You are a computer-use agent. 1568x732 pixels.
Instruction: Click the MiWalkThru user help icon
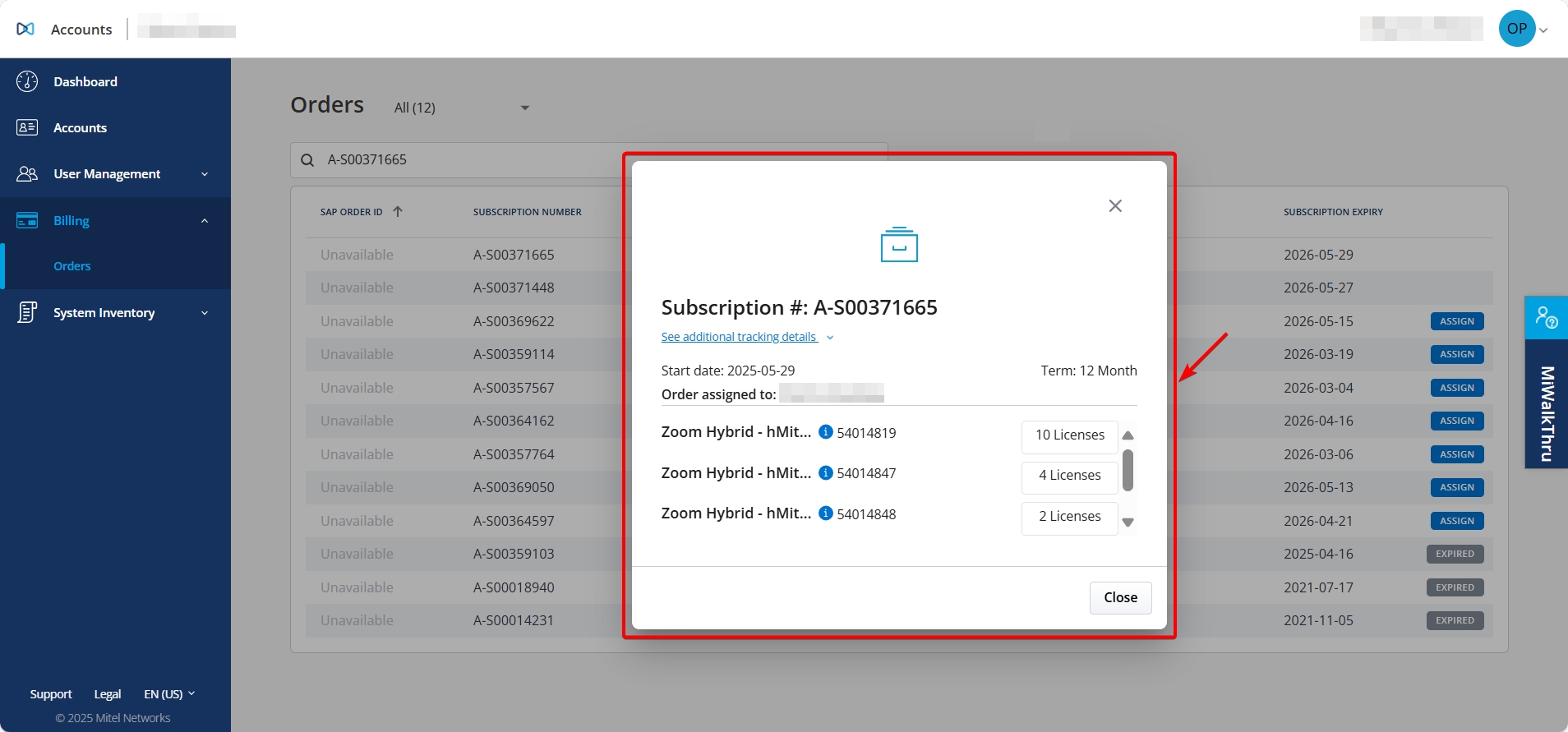1547,317
